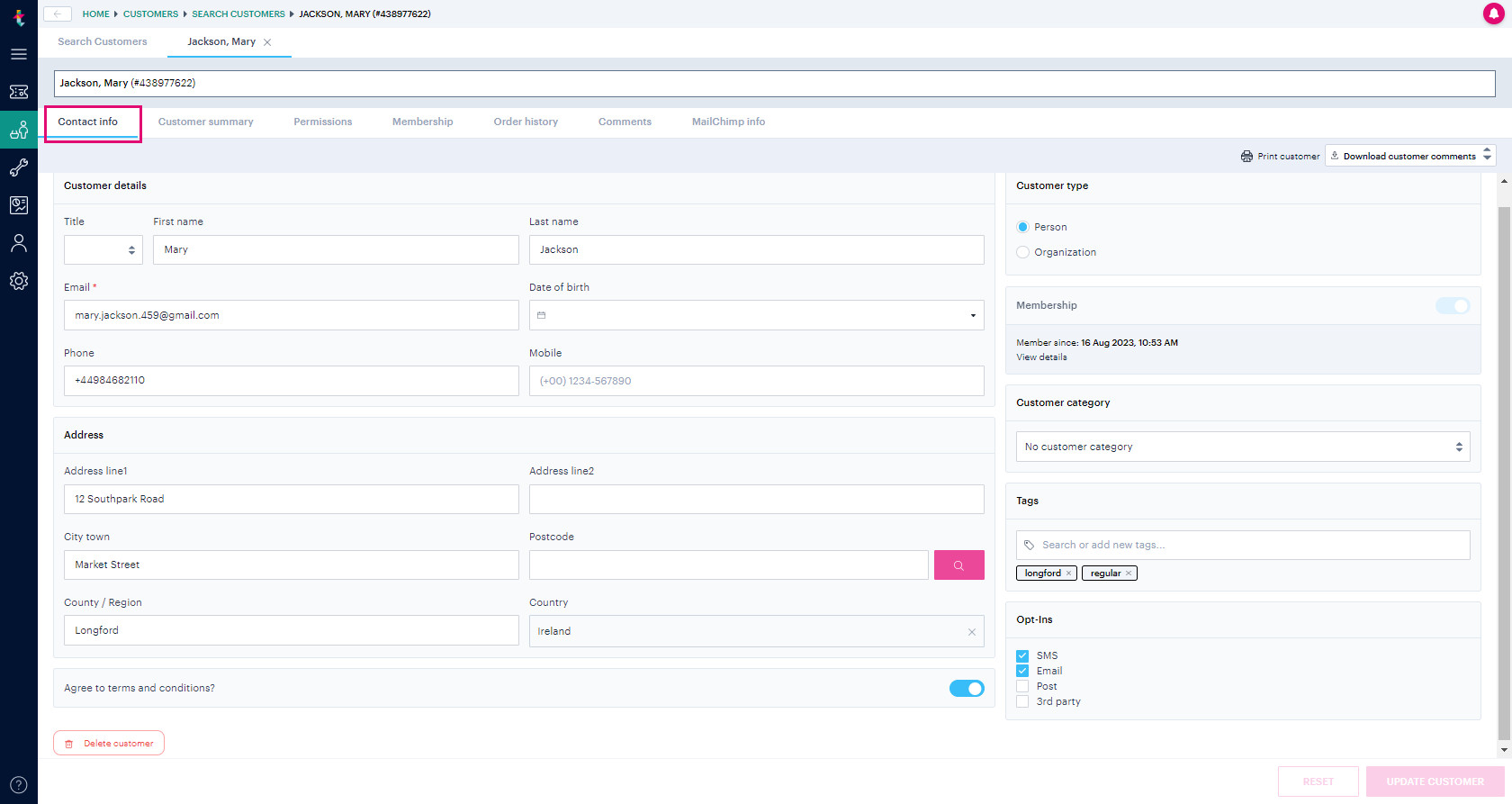The width and height of the screenshot is (1512, 804).
Task: Click the RESET button
Action: pyautogui.click(x=1318, y=781)
